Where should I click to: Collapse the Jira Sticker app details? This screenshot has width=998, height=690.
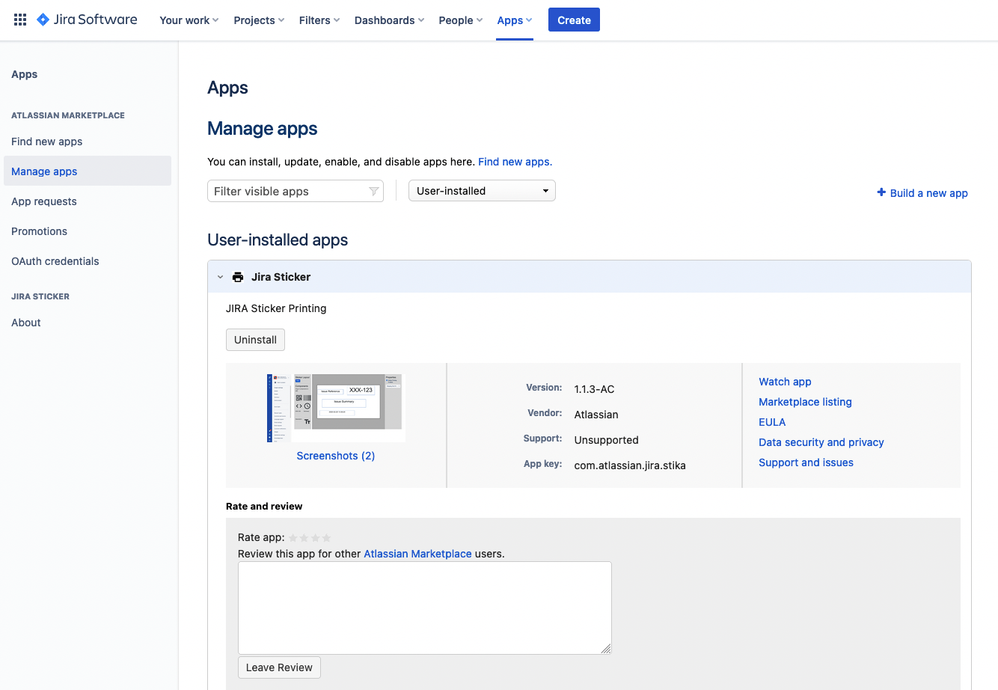(220, 277)
